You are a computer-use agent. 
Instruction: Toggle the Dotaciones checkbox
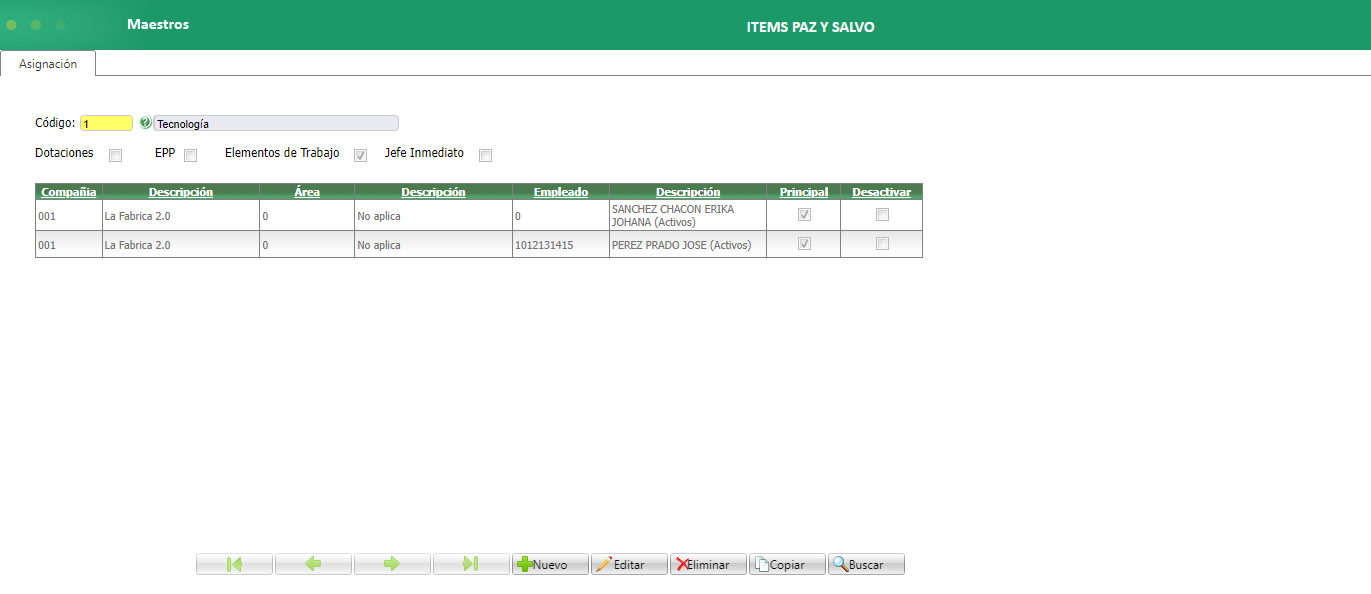point(116,155)
